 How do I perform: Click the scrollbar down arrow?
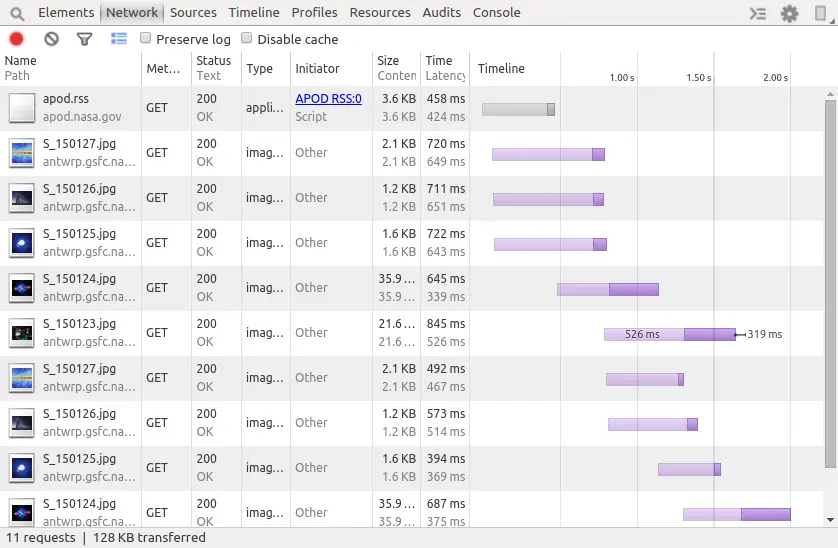830,520
